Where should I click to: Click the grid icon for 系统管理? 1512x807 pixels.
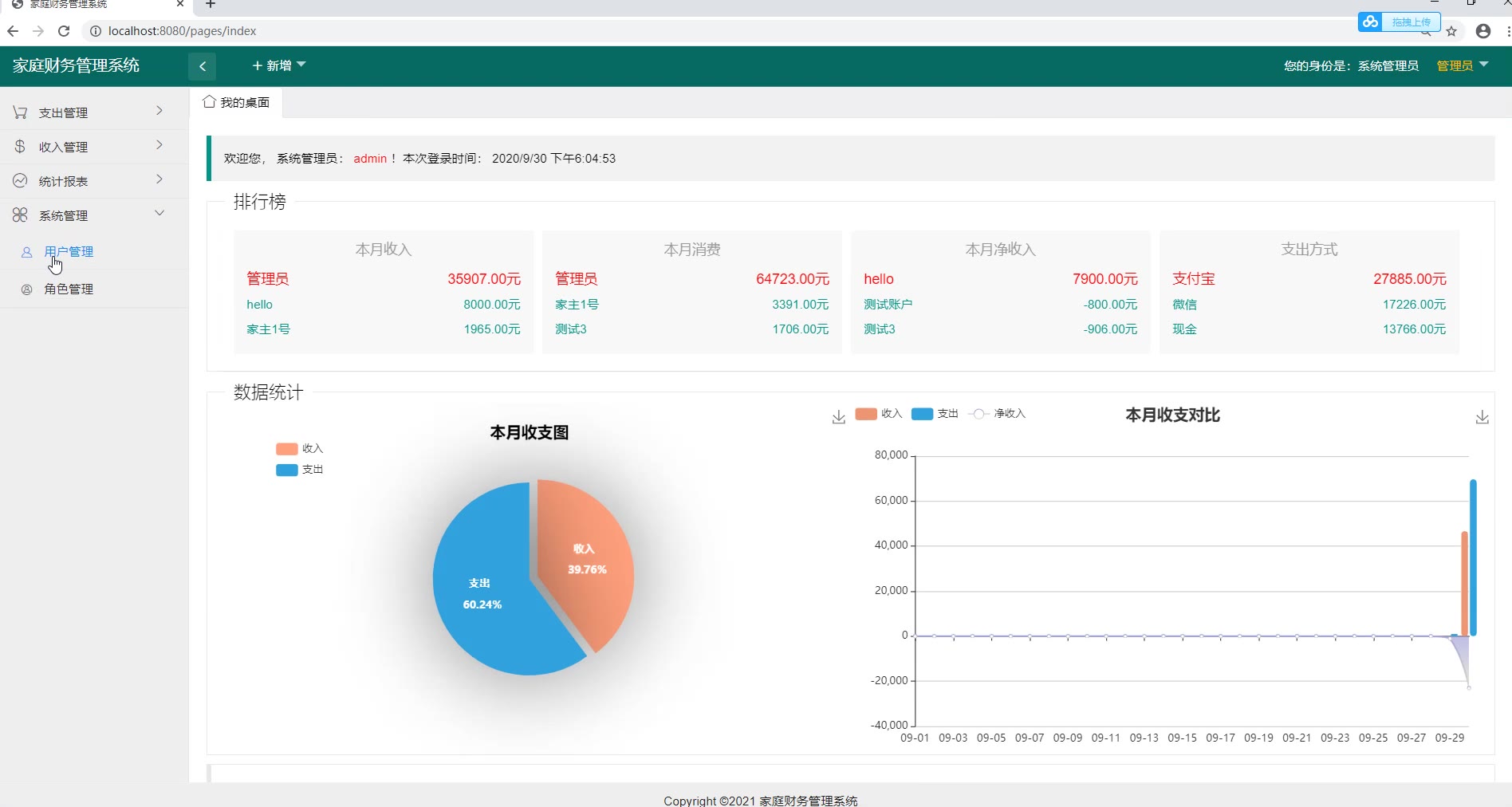coord(20,215)
